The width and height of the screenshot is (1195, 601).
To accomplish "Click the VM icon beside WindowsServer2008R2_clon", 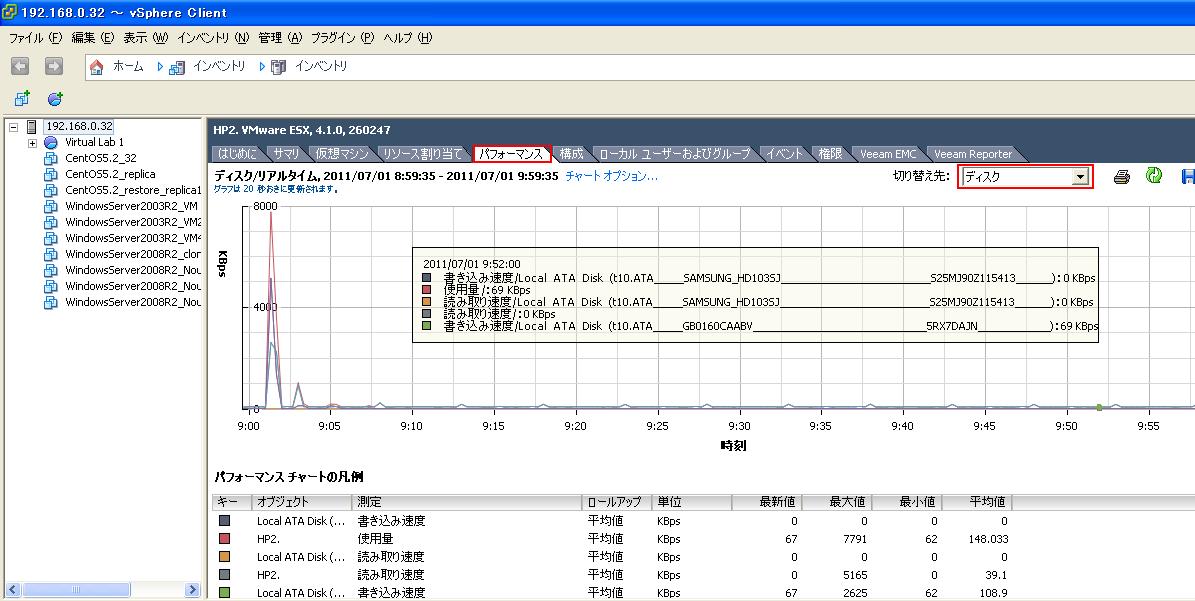I will click(x=51, y=254).
